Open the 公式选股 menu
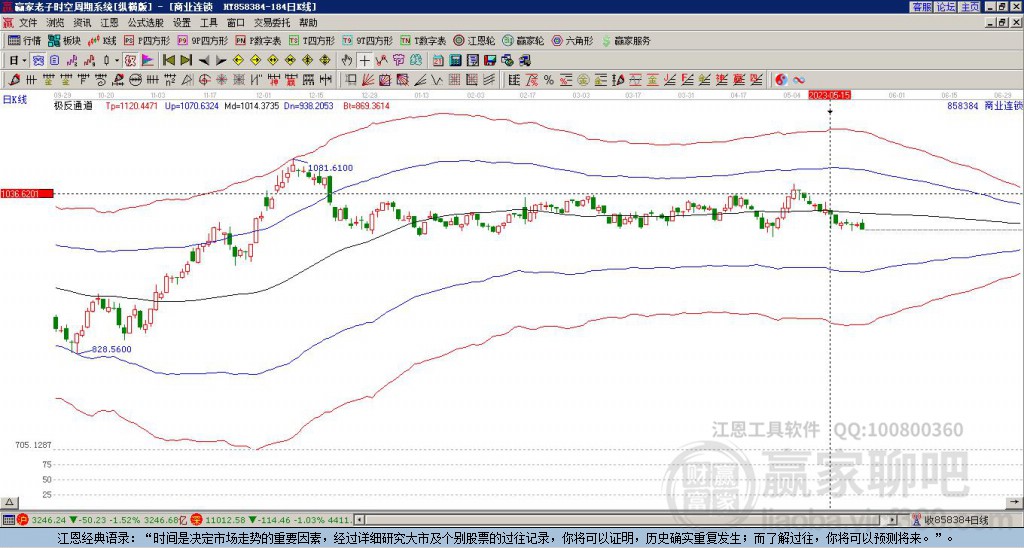This screenshot has width=1024, height=548. [145, 22]
